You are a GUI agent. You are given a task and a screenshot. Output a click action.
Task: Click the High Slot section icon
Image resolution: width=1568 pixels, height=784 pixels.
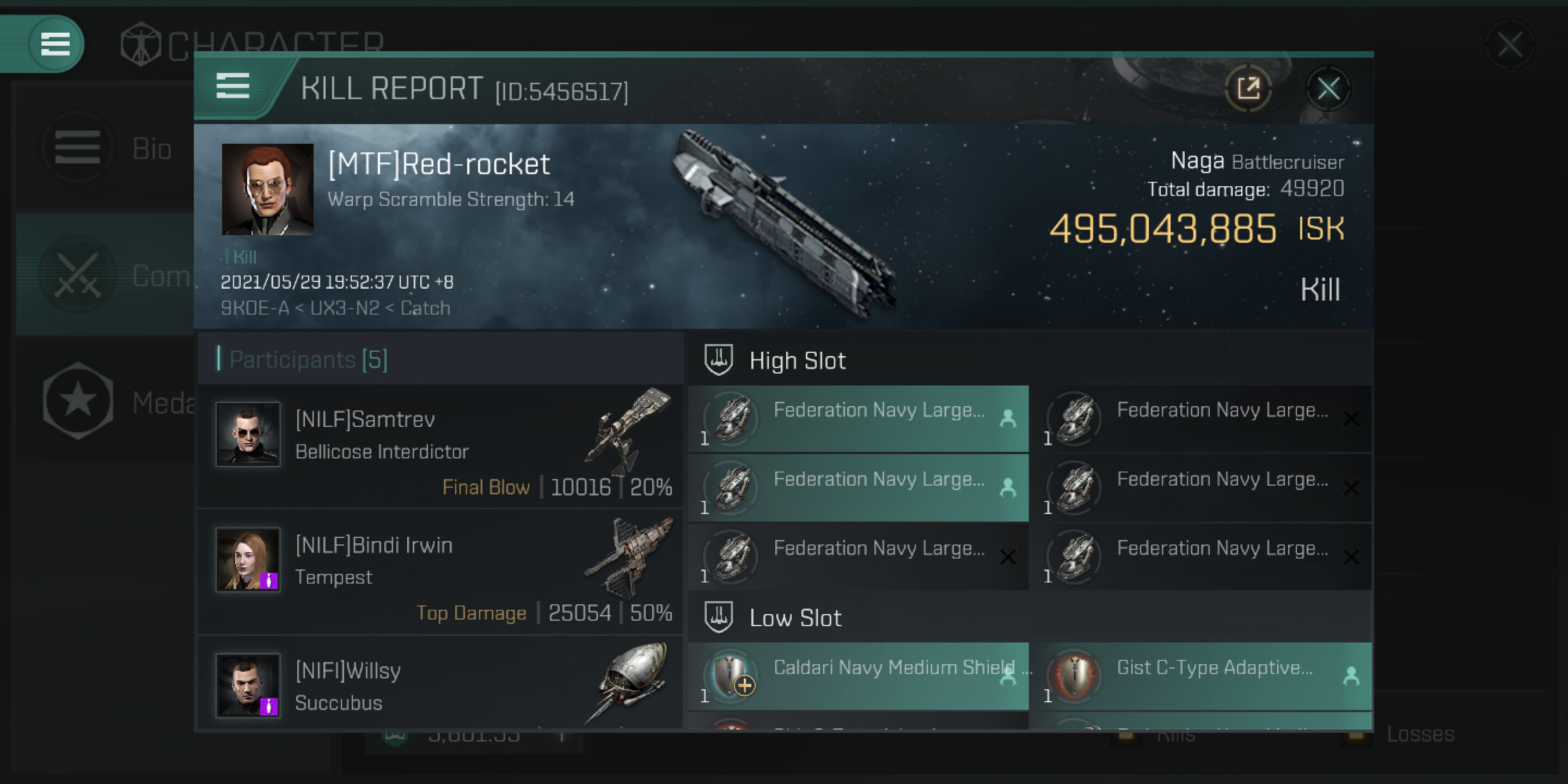(x=718, y=360)
